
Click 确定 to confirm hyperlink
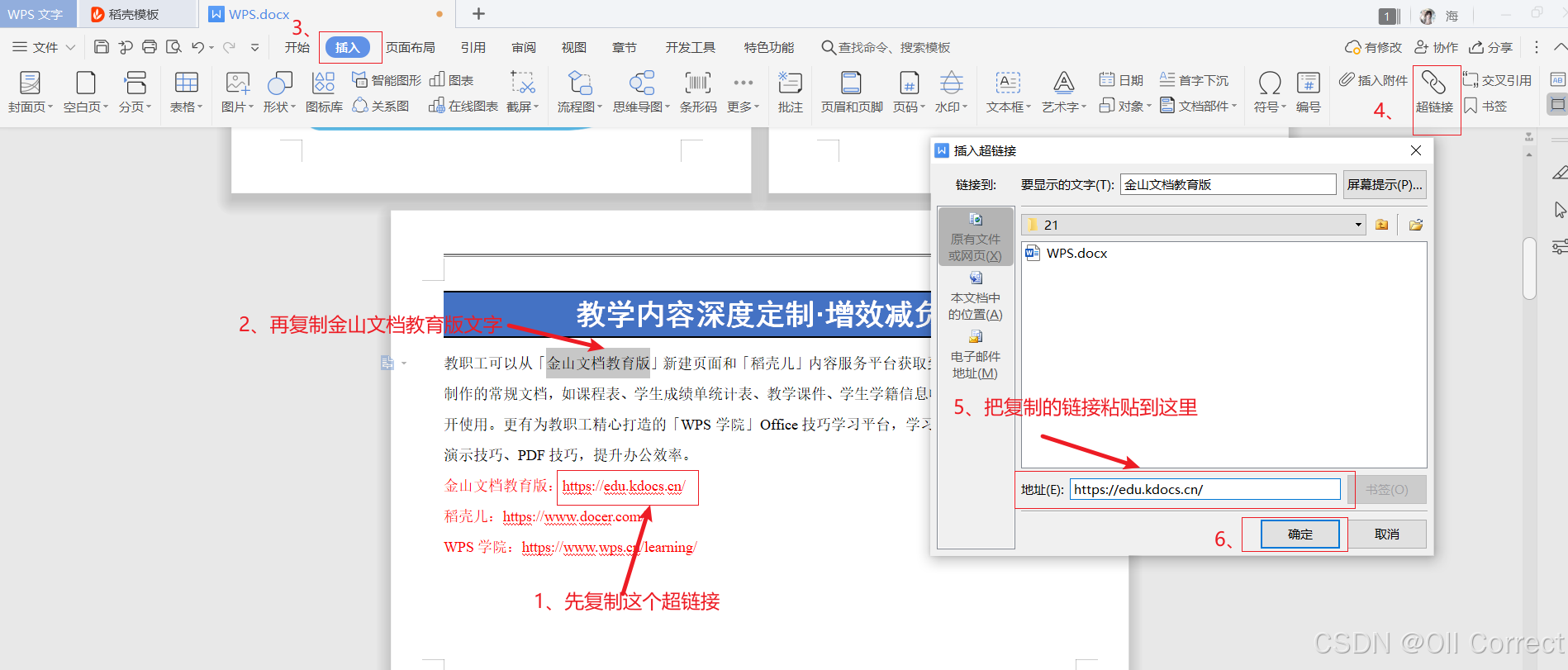click(x=1300, y=534)
